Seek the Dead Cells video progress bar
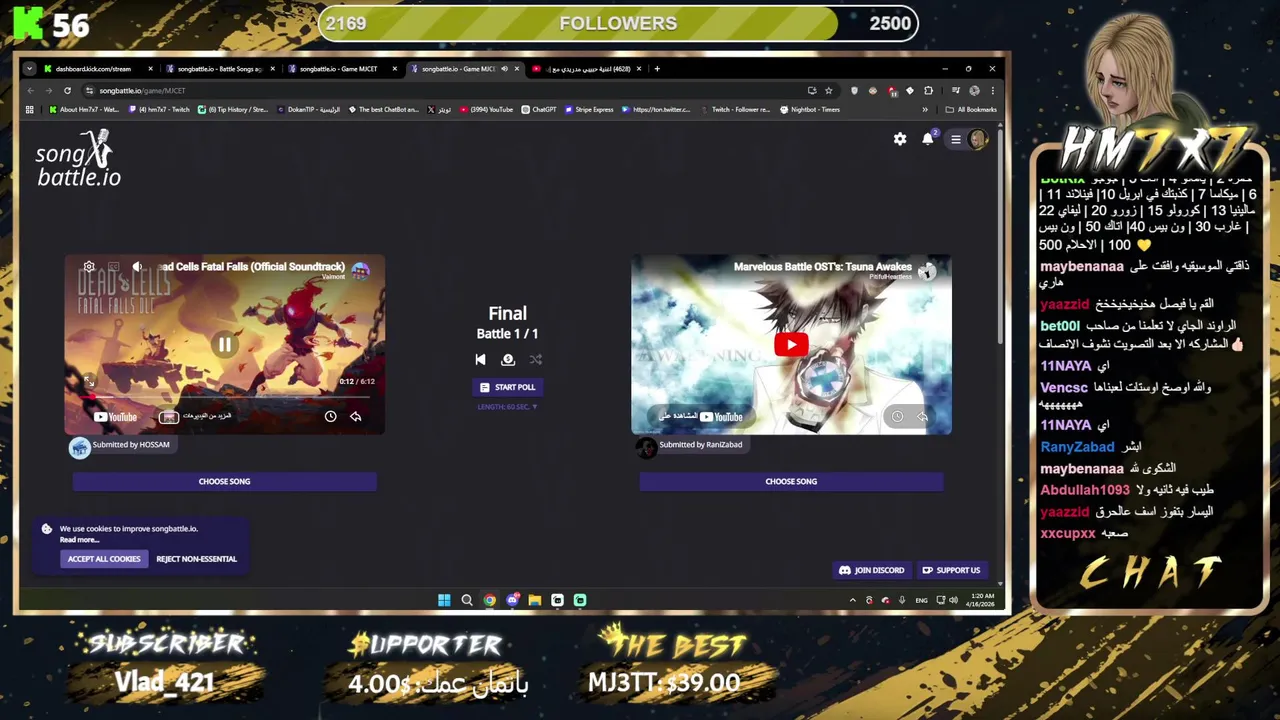 tap(225, 396)
